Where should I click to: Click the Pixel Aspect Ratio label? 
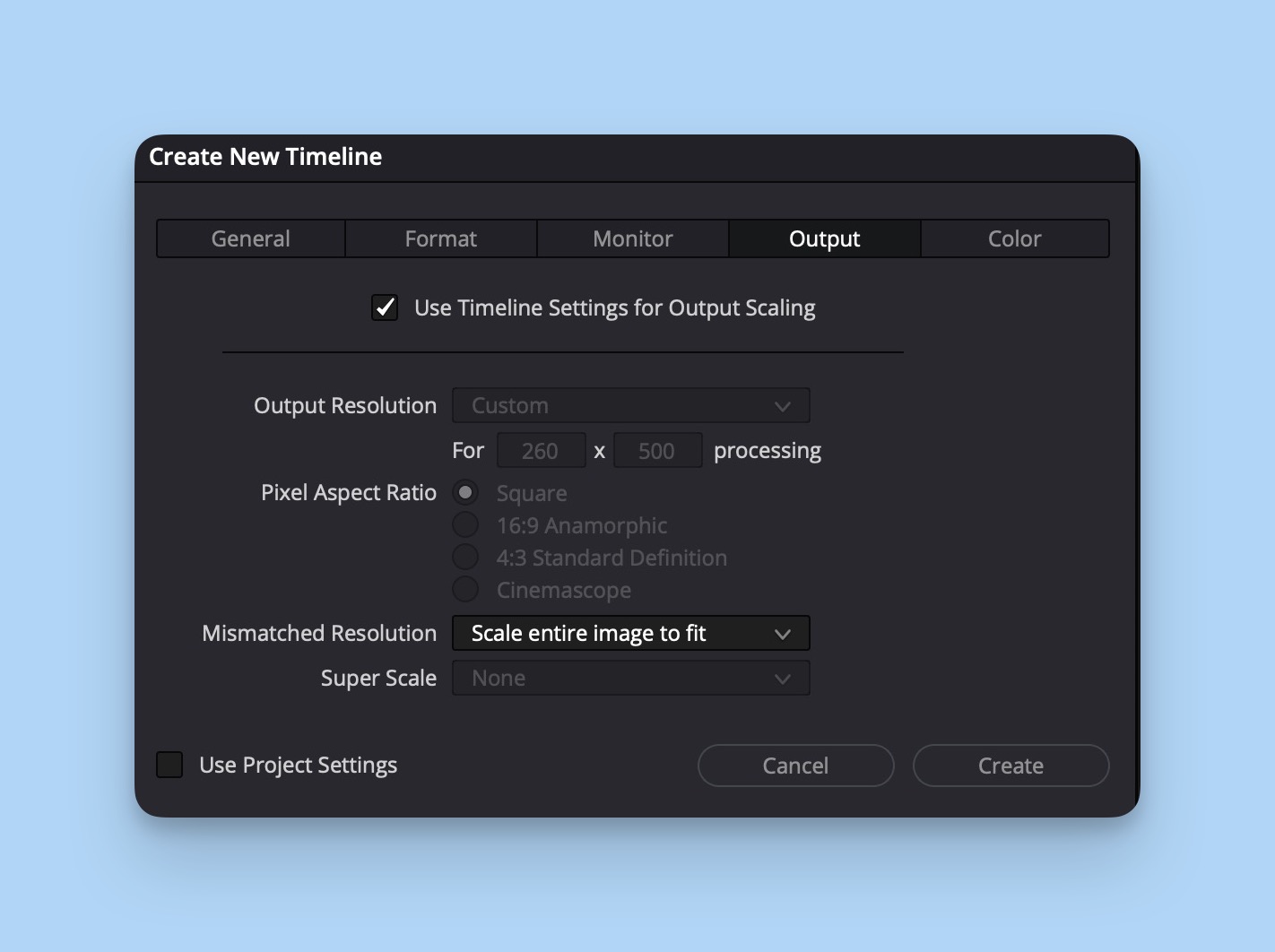(x=349, y=493)
